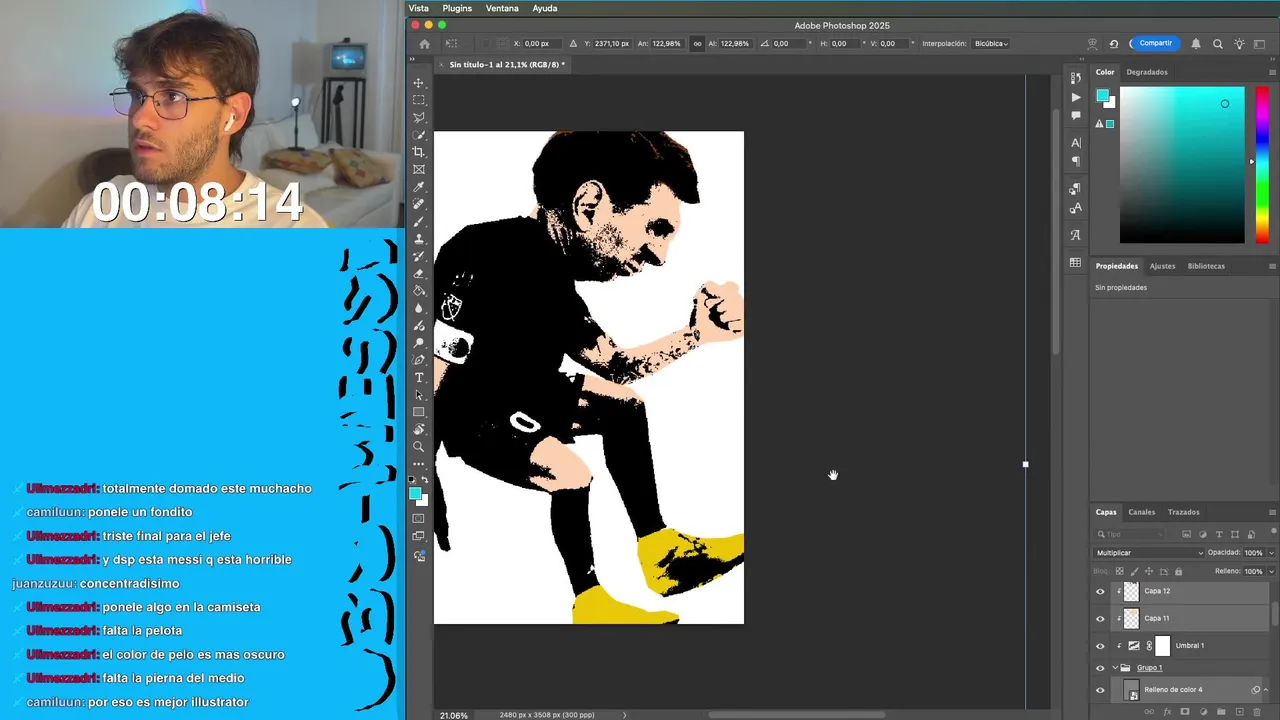This screenshot has height=720, width=1280.
Task: Create a new layer with plus icon
Action: 1239,712
